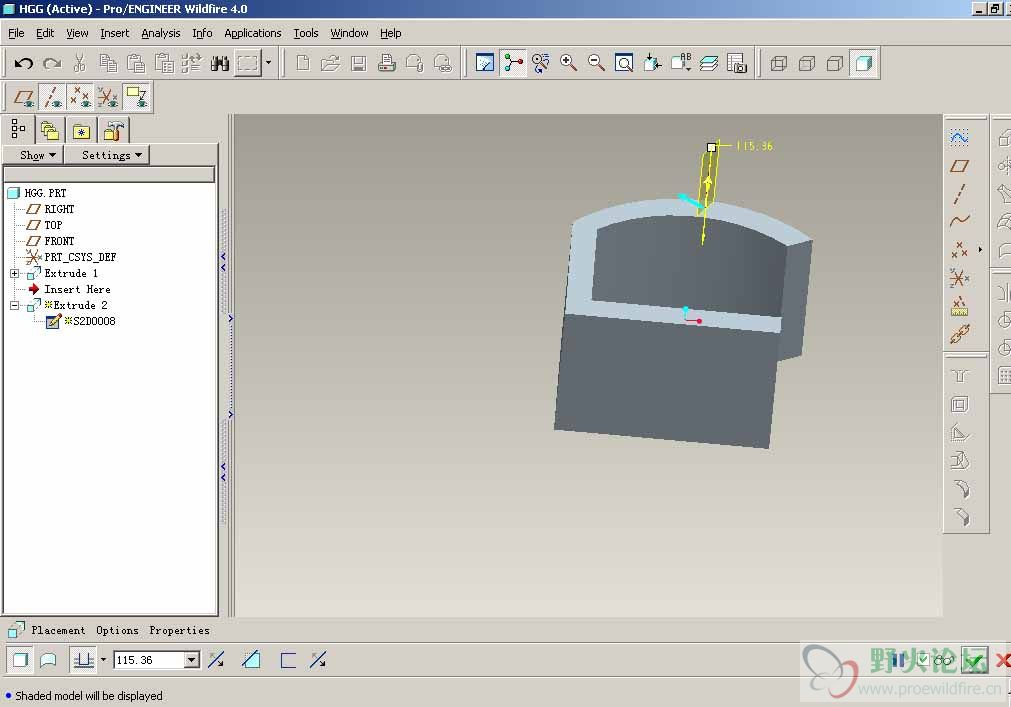Select the Shell tool on right toolbar

[960, 404]
